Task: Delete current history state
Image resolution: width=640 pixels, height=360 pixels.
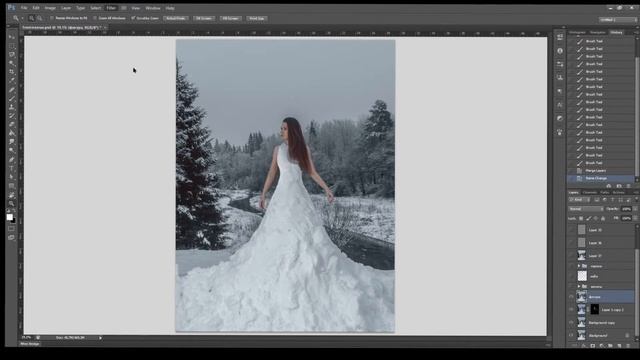Action: [x=629, y=186]
